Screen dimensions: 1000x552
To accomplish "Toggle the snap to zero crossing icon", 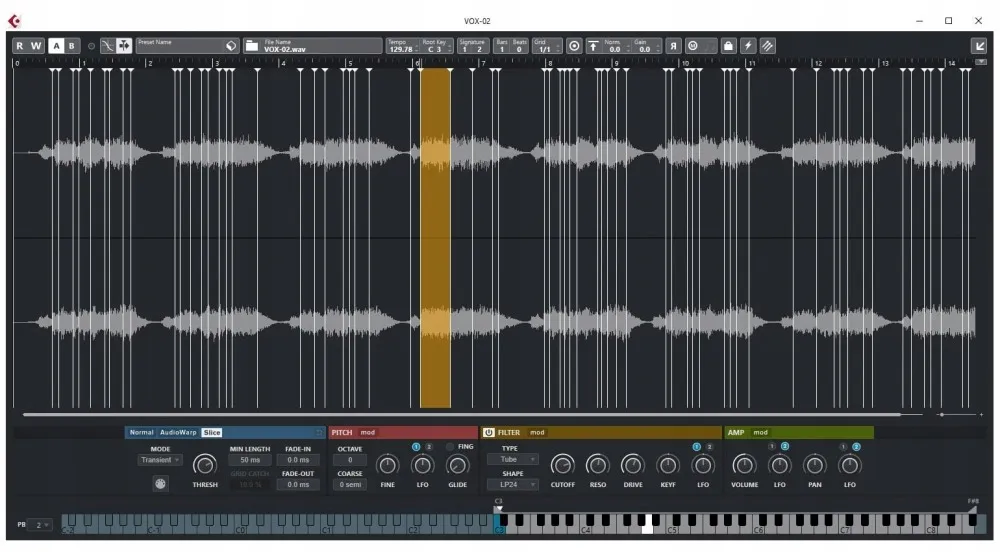I will [107, 46].
